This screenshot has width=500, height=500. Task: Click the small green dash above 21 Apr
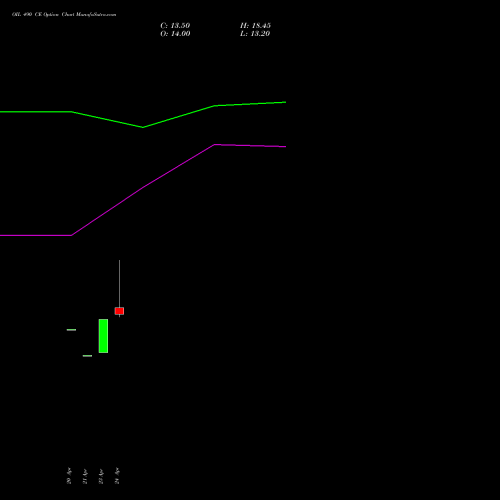87,356
